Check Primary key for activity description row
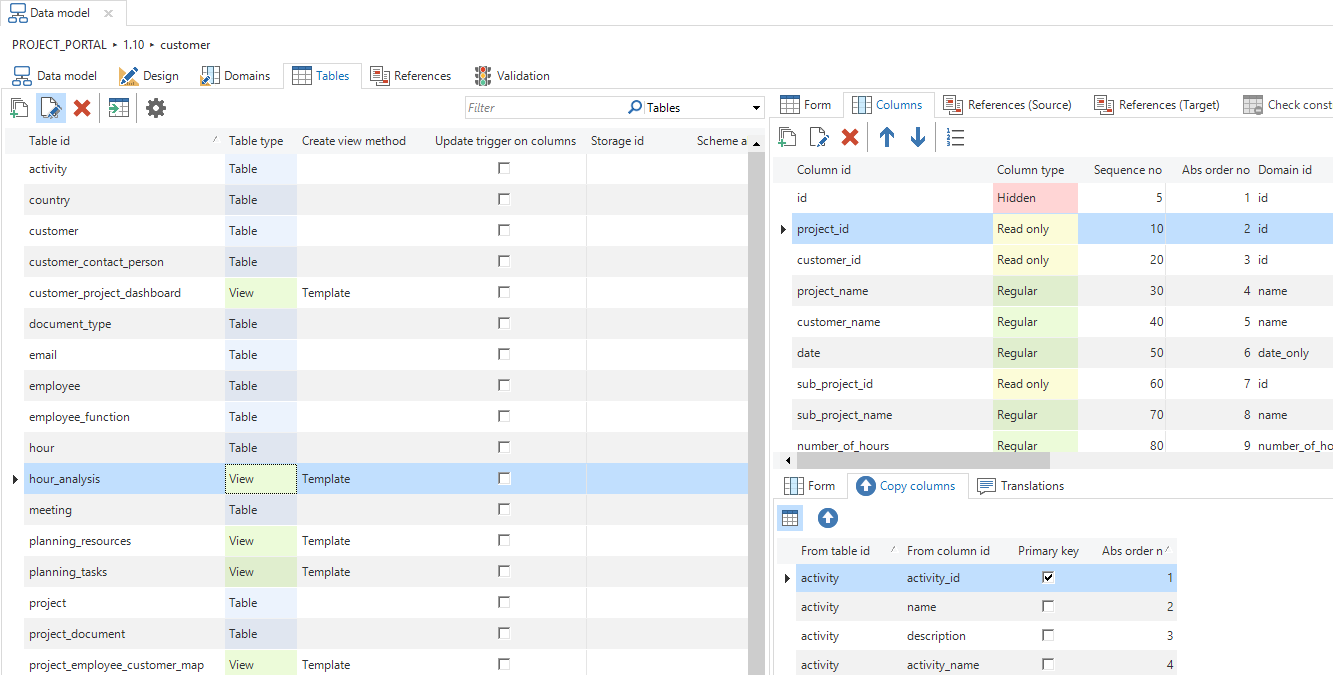This screenshot has height=675, width=1333. (1048, 635)
